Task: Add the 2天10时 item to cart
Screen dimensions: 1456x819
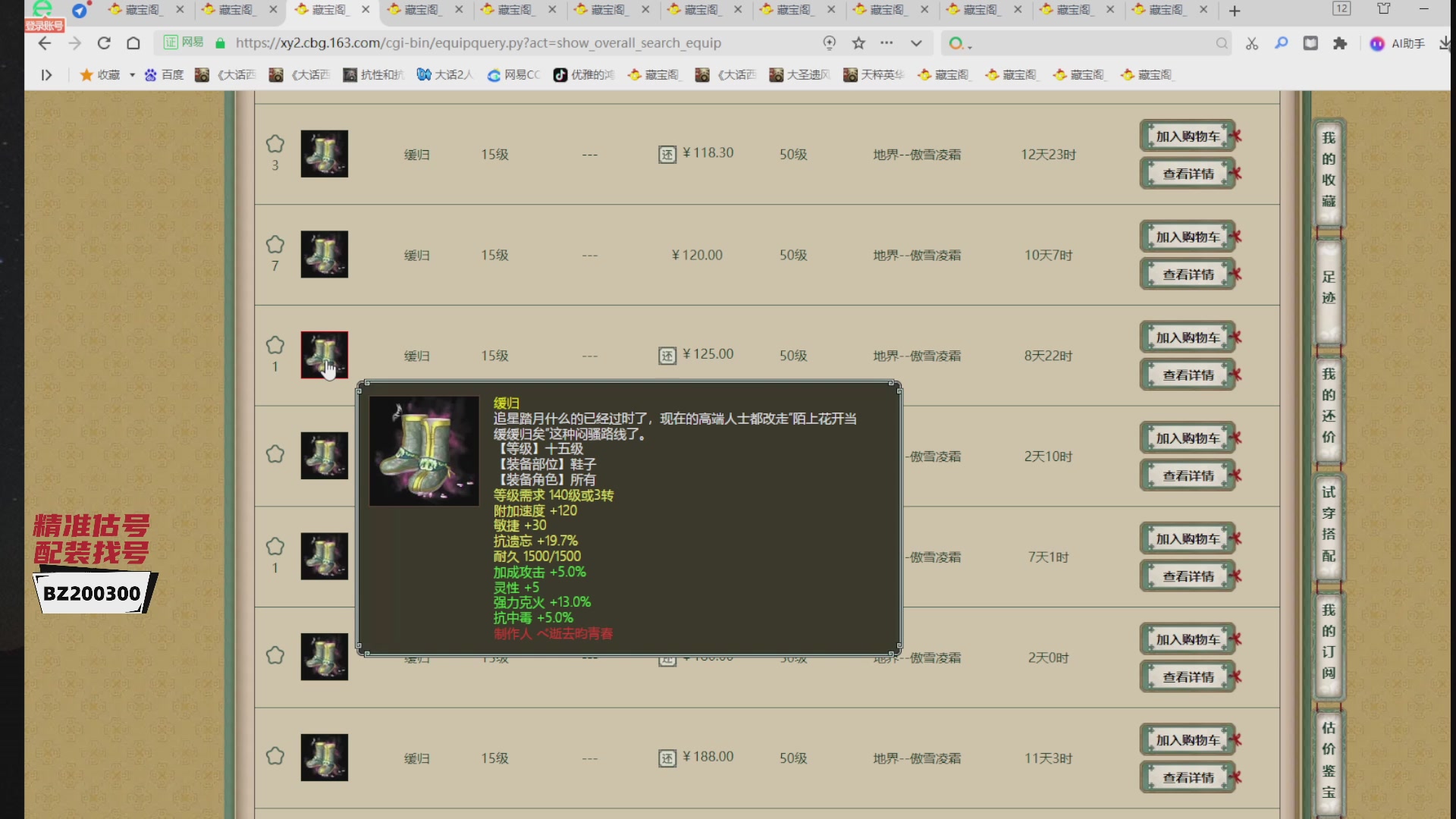Action: click(x=1188, y=438)
